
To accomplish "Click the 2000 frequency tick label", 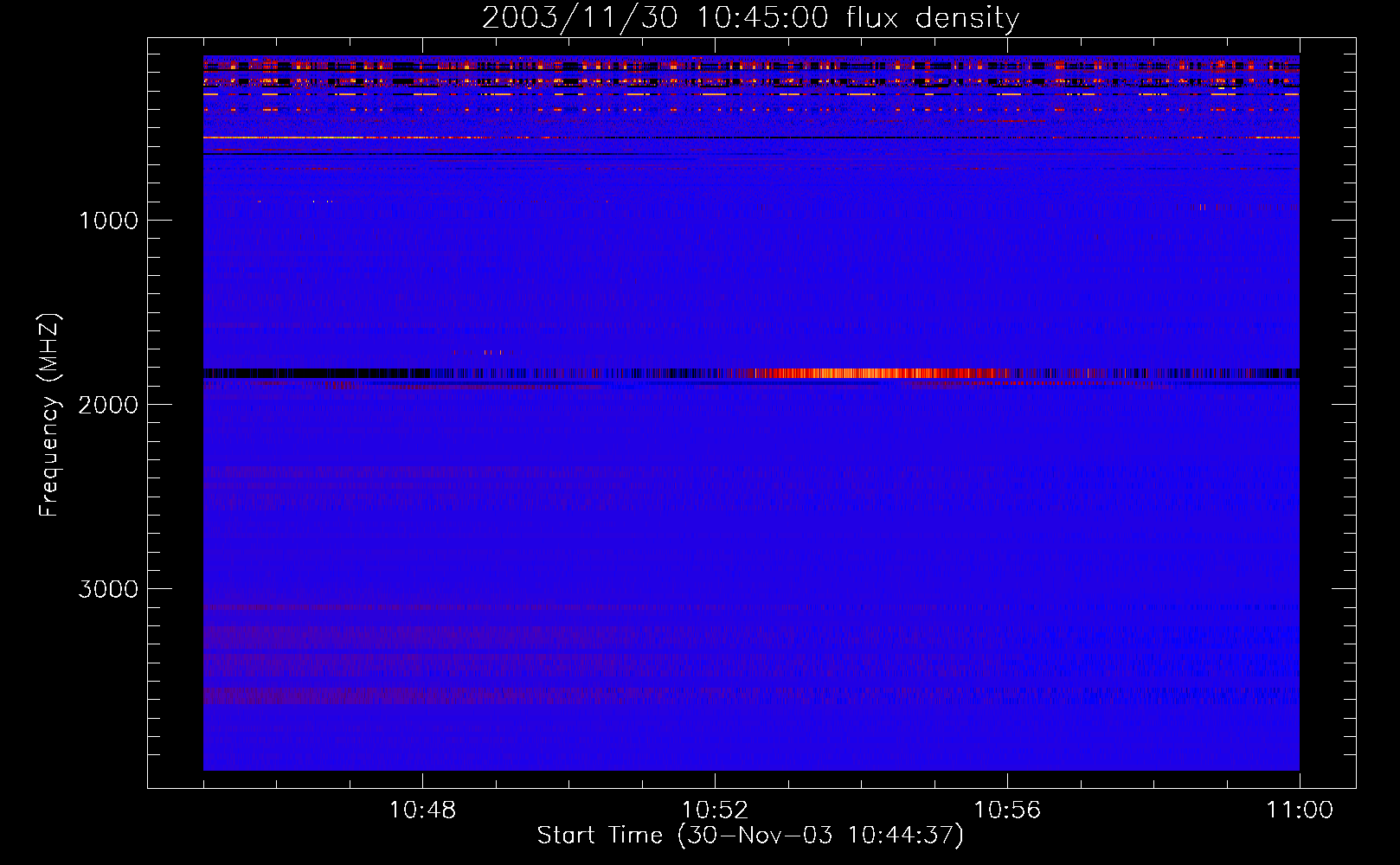I will point(109,405).
